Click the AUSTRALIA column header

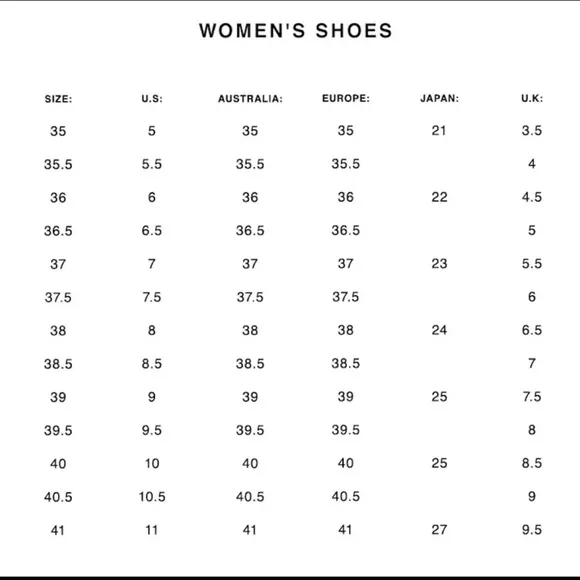[x=250, y=99]
